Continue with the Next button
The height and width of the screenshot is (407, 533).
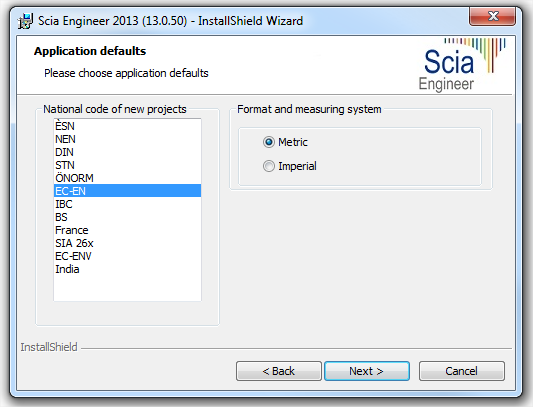(367, 371)
